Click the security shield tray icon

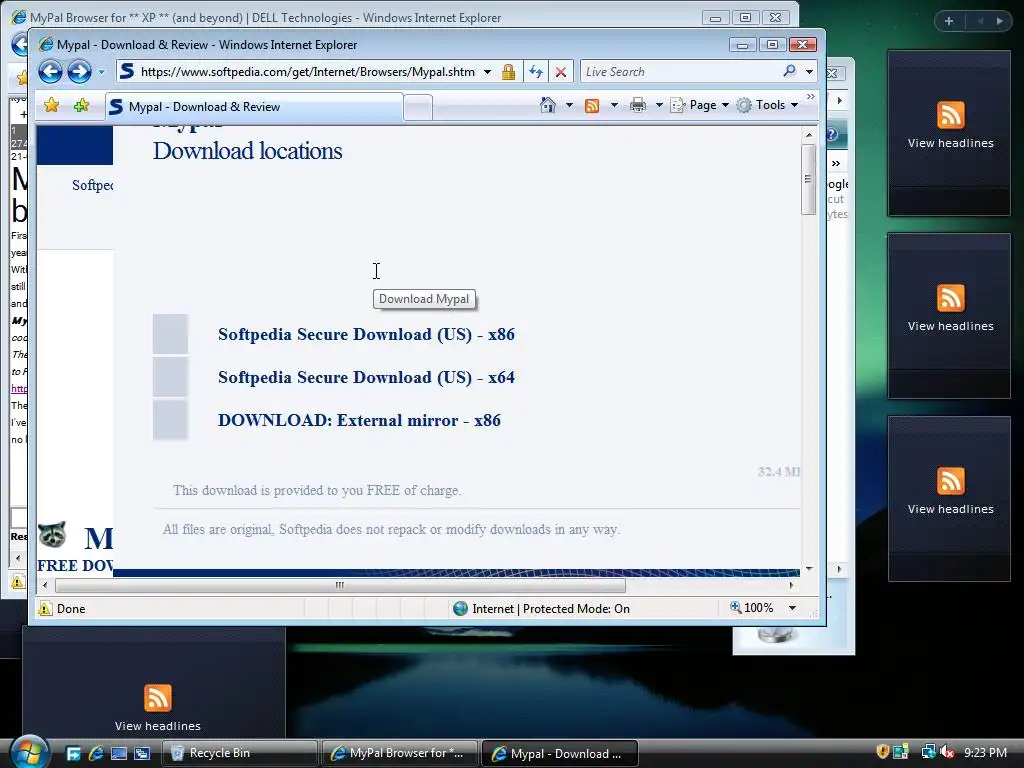[882, 752]
